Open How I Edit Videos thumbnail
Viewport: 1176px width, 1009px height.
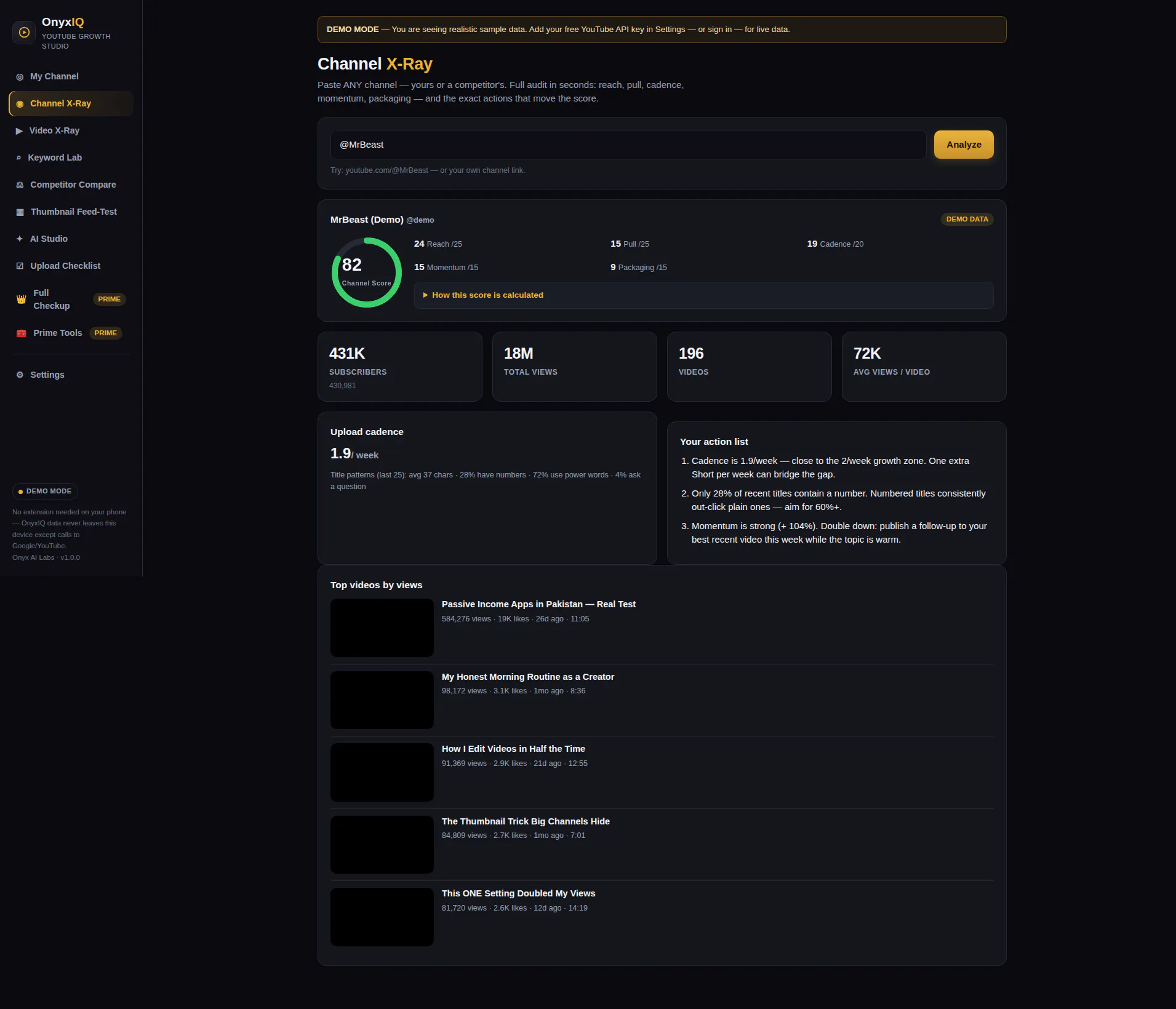click(382, 773)
